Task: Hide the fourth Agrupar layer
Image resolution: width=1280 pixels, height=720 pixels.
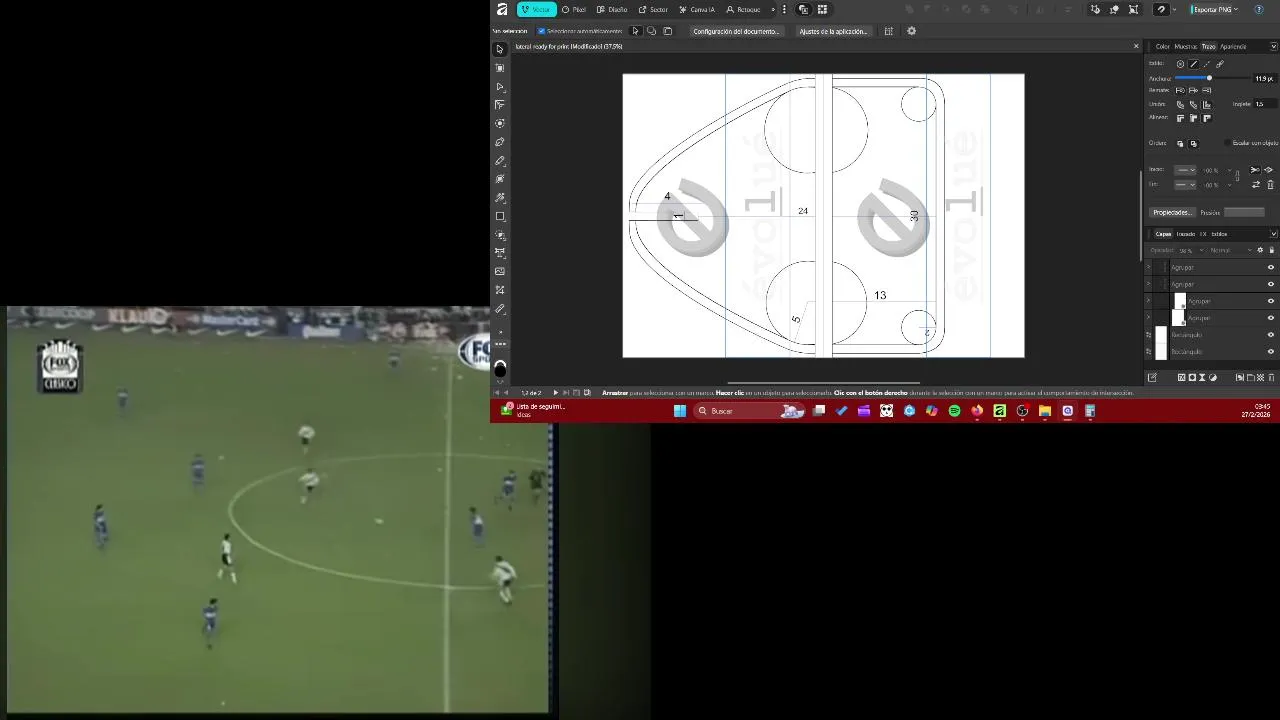Action: (x=1271, y=318)
